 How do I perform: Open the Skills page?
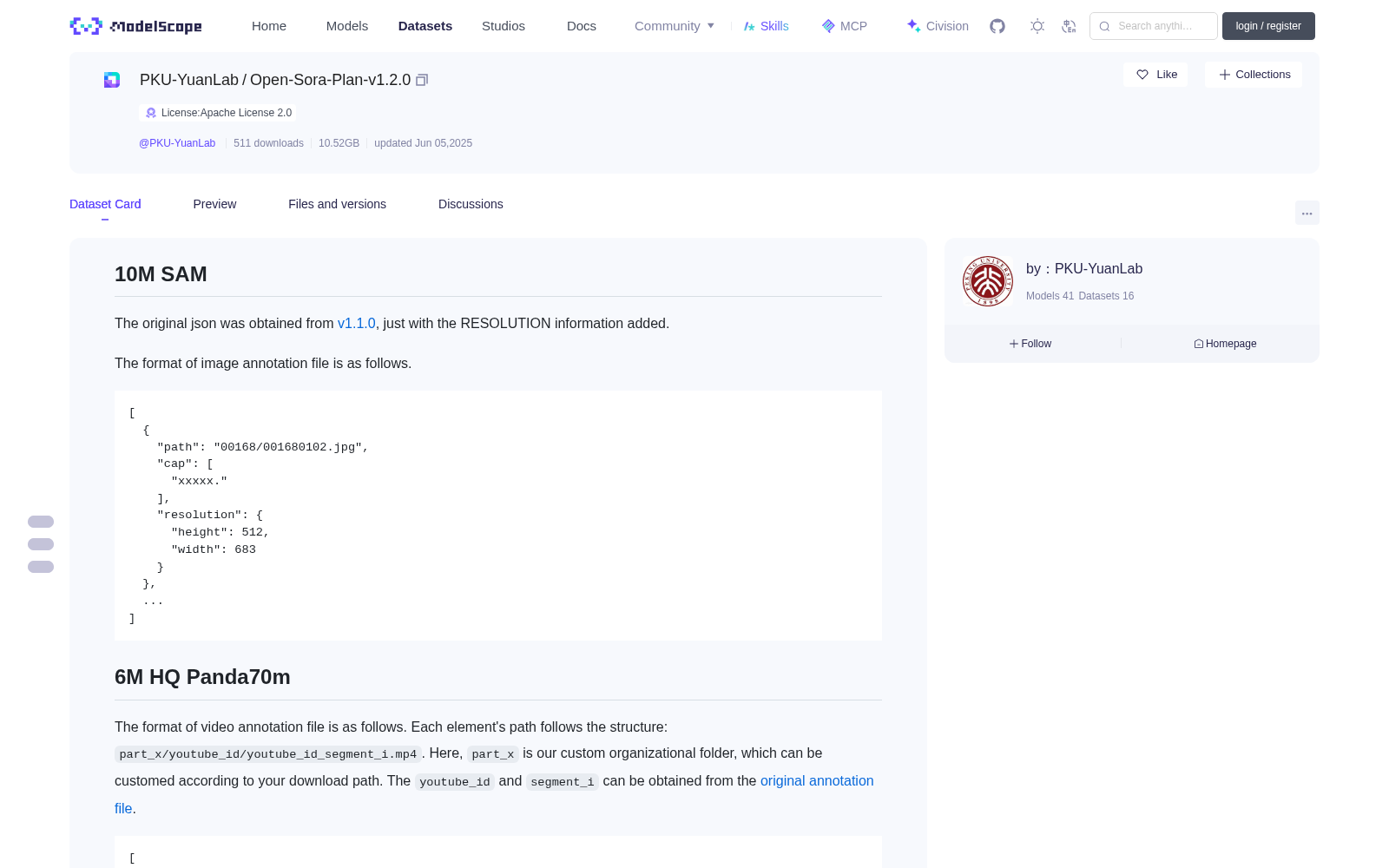pos(767,26)
